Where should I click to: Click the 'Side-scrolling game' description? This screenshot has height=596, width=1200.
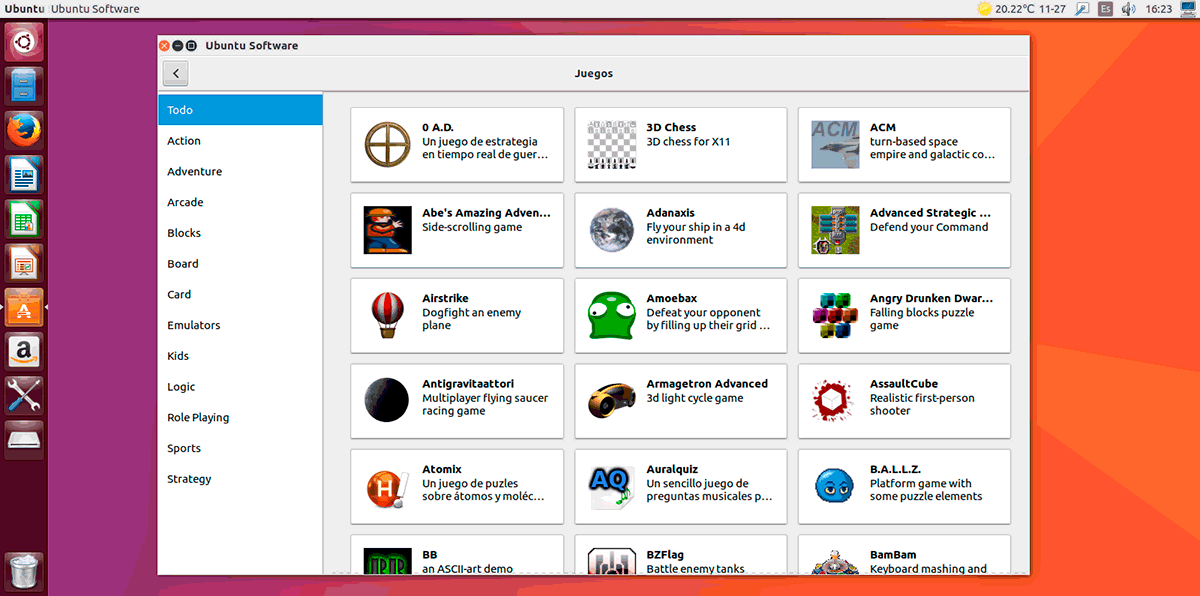pyautogui.click(x=472, y=227)
